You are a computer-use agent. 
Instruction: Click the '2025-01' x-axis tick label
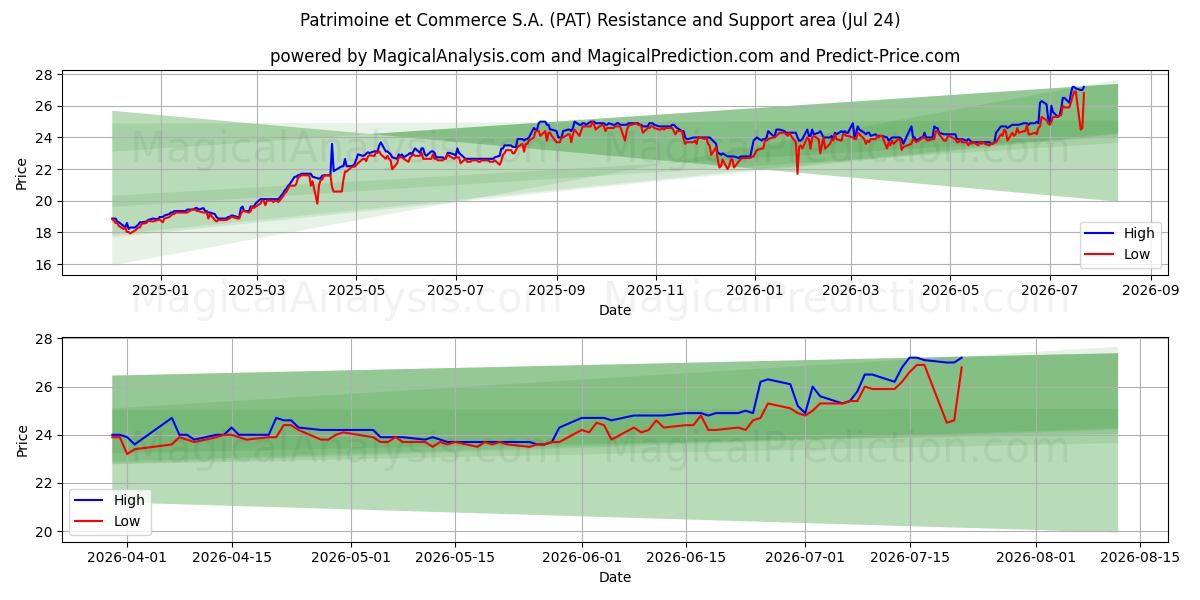(x=160, y=289)
